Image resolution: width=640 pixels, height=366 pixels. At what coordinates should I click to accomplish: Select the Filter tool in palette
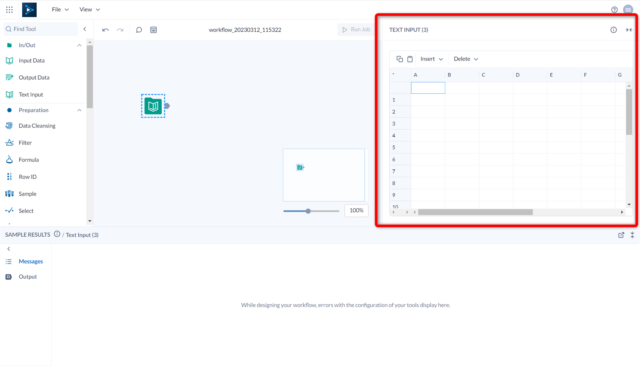[x=24, y=142]
